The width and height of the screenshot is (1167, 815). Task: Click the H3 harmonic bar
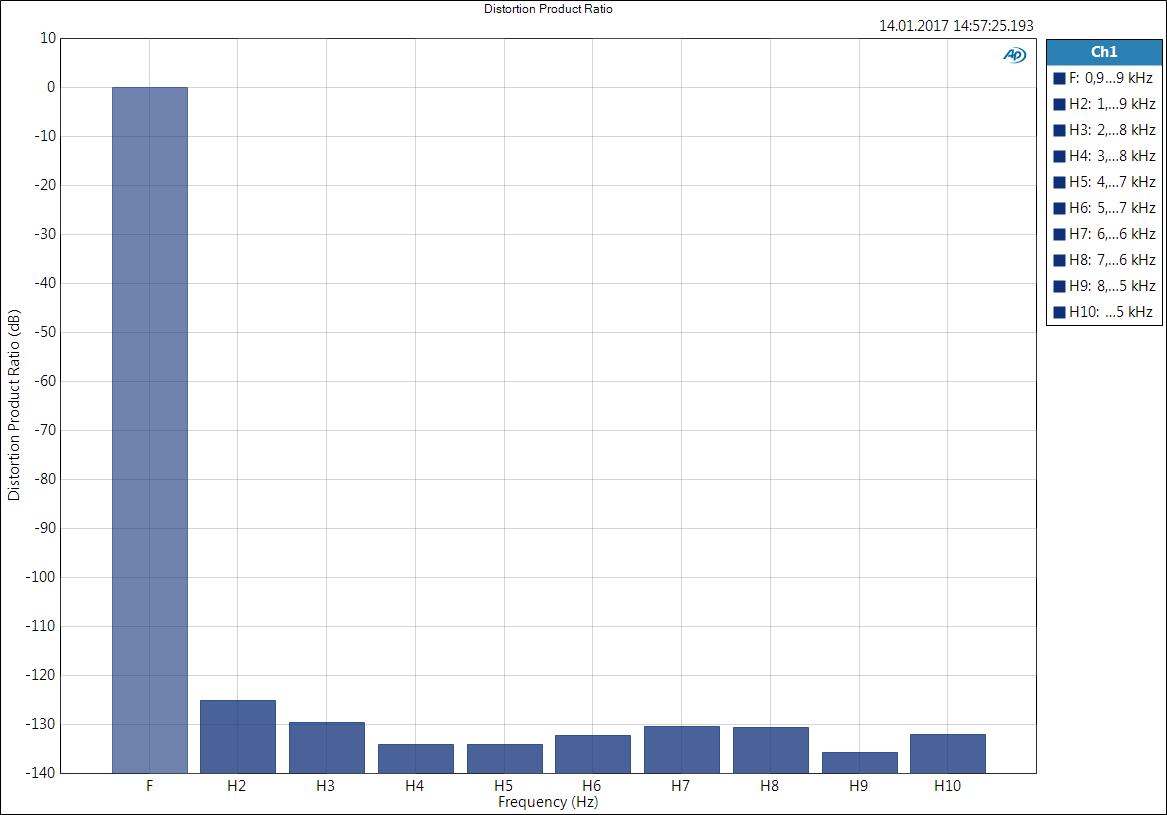click(327, 748)
